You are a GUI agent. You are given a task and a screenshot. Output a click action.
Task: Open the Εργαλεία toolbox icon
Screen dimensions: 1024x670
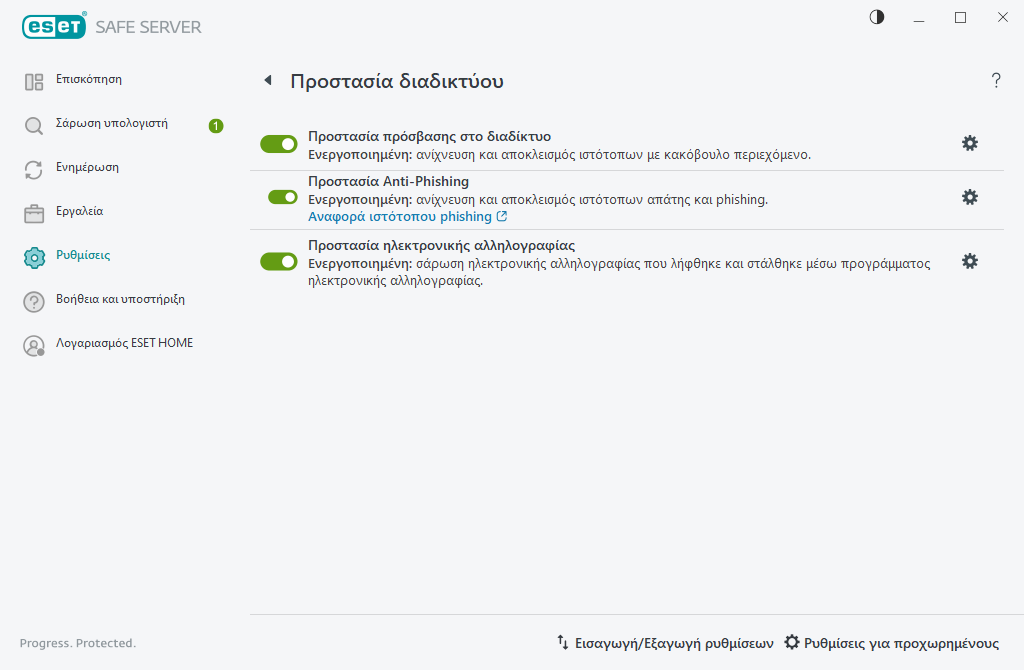[x=34, y=214]
